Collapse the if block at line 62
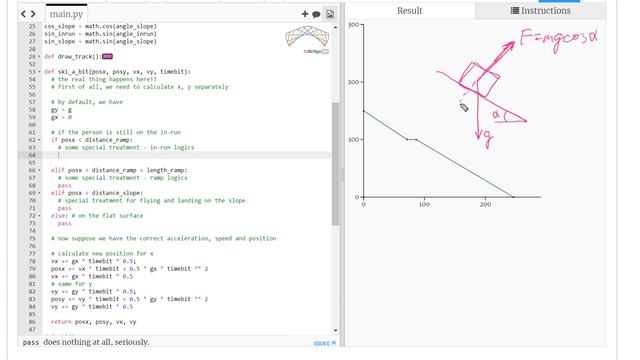 point(39,140)
